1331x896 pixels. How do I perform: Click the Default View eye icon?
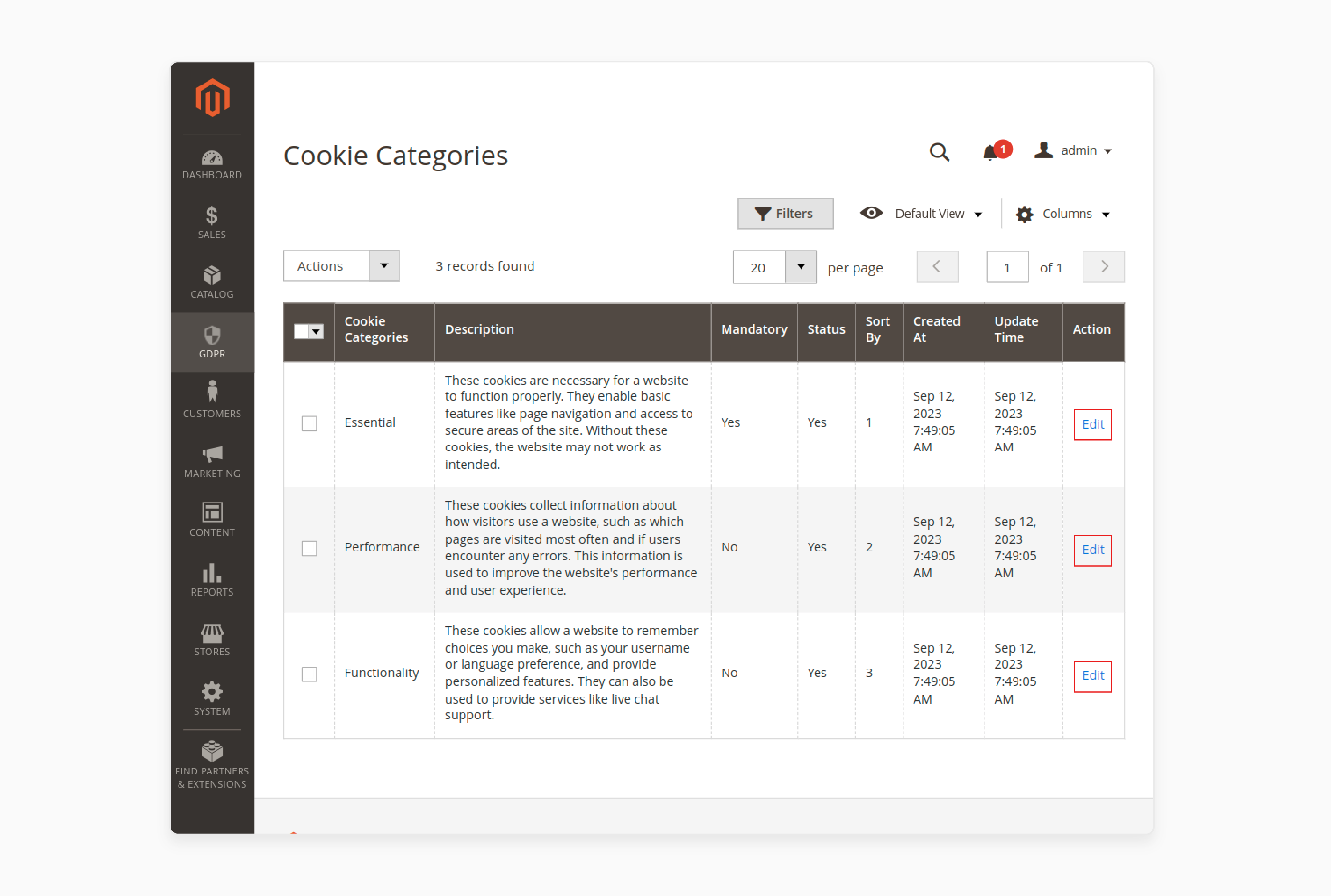click(x=871, y=213)
